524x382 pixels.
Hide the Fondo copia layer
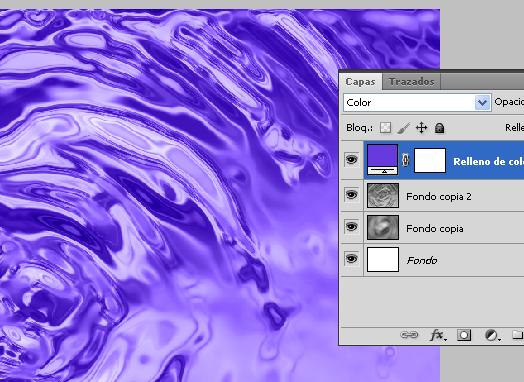click(351, 227)
